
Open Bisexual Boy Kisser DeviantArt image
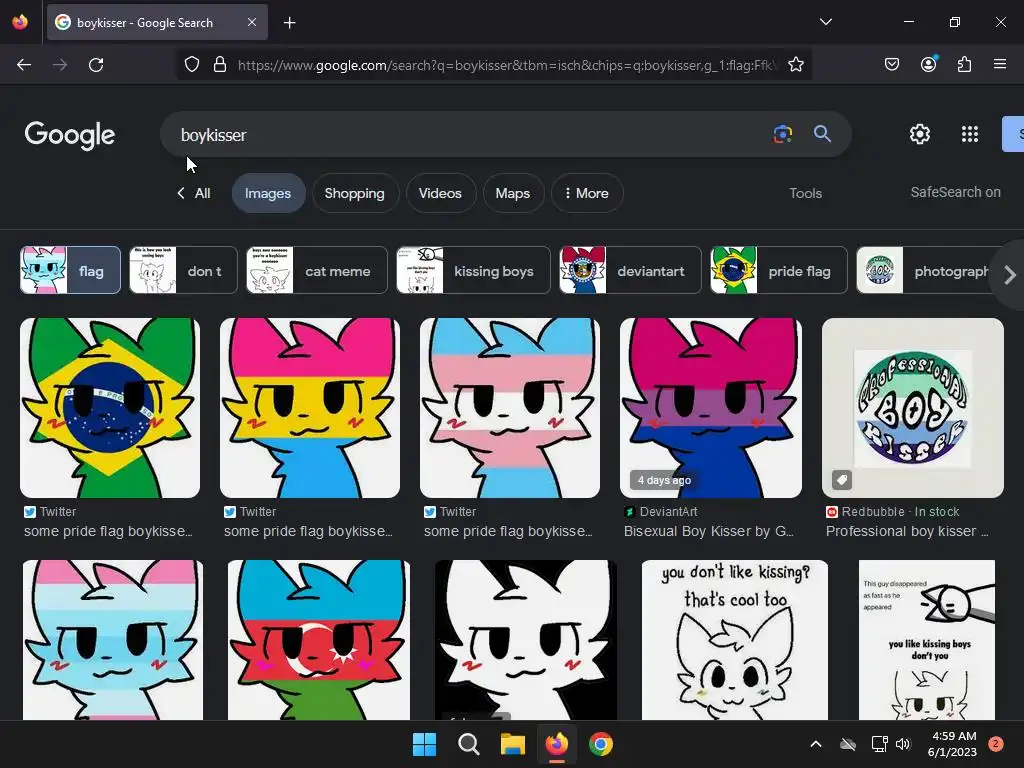click(711, 408)
